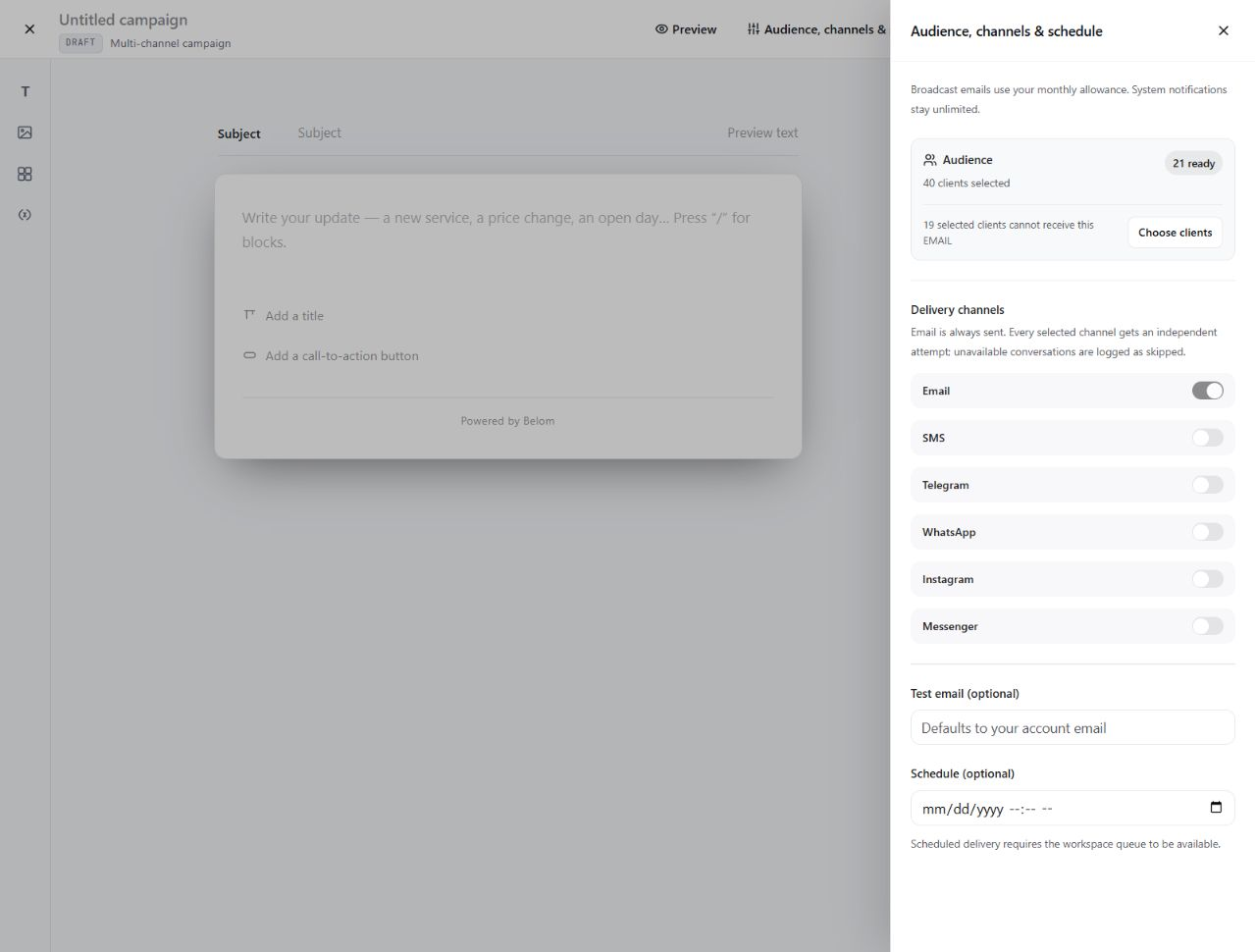Click the 21 ready badge
The width and height of the screenshot is (1256, 952).
coord(1193,164)
